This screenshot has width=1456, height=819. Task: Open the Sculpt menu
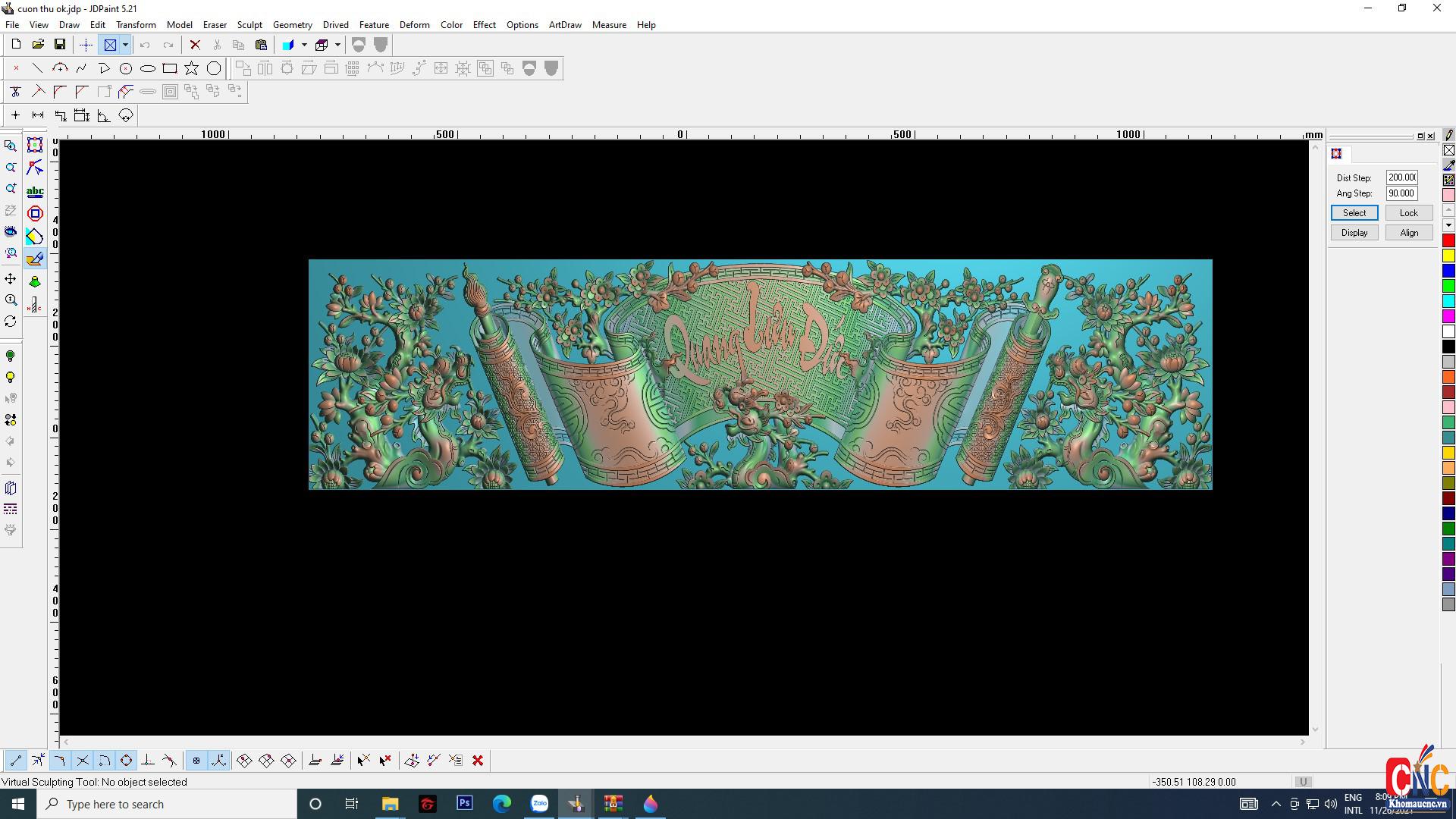[249, 25]
